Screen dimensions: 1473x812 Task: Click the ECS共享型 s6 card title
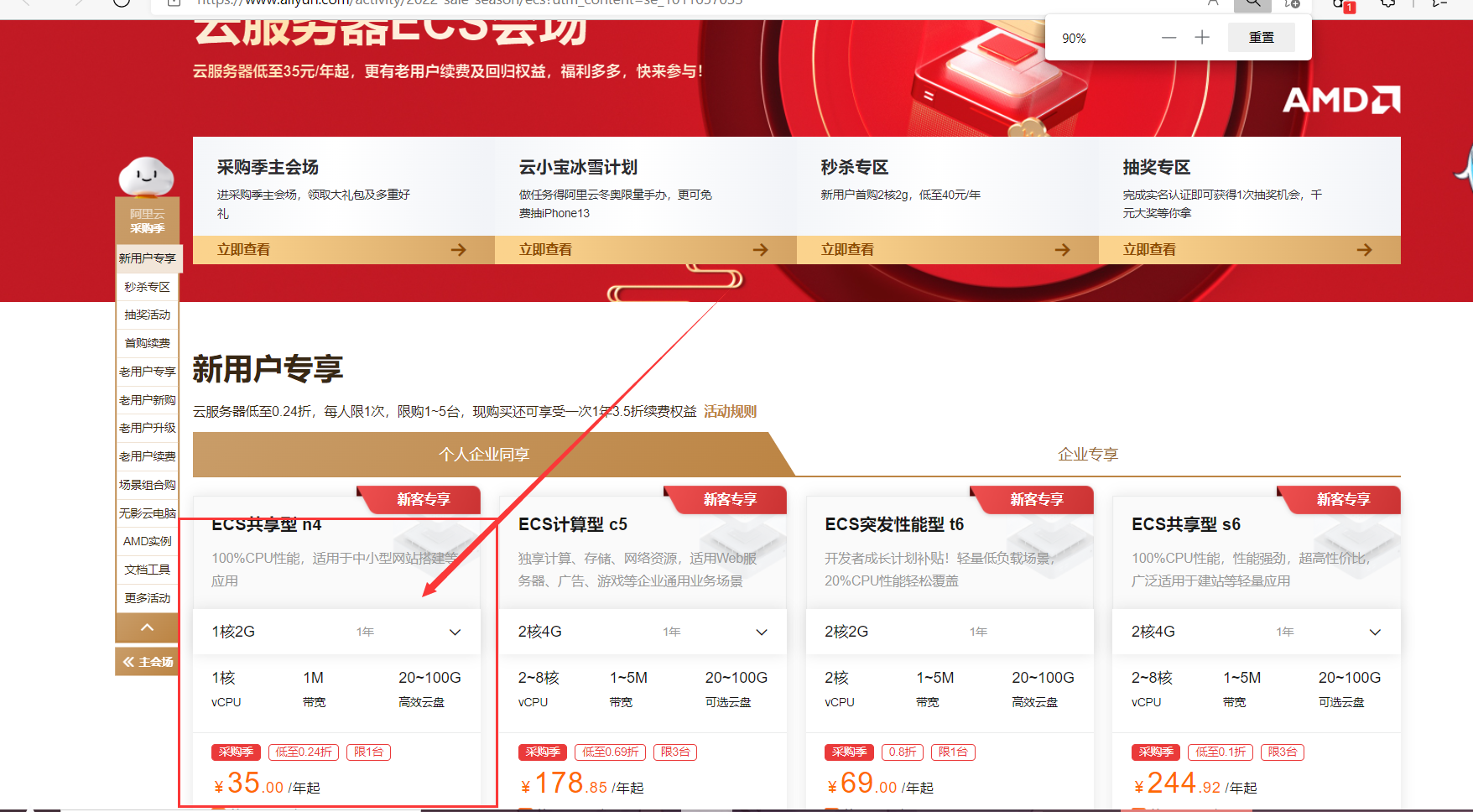(x=1186, y=524)
